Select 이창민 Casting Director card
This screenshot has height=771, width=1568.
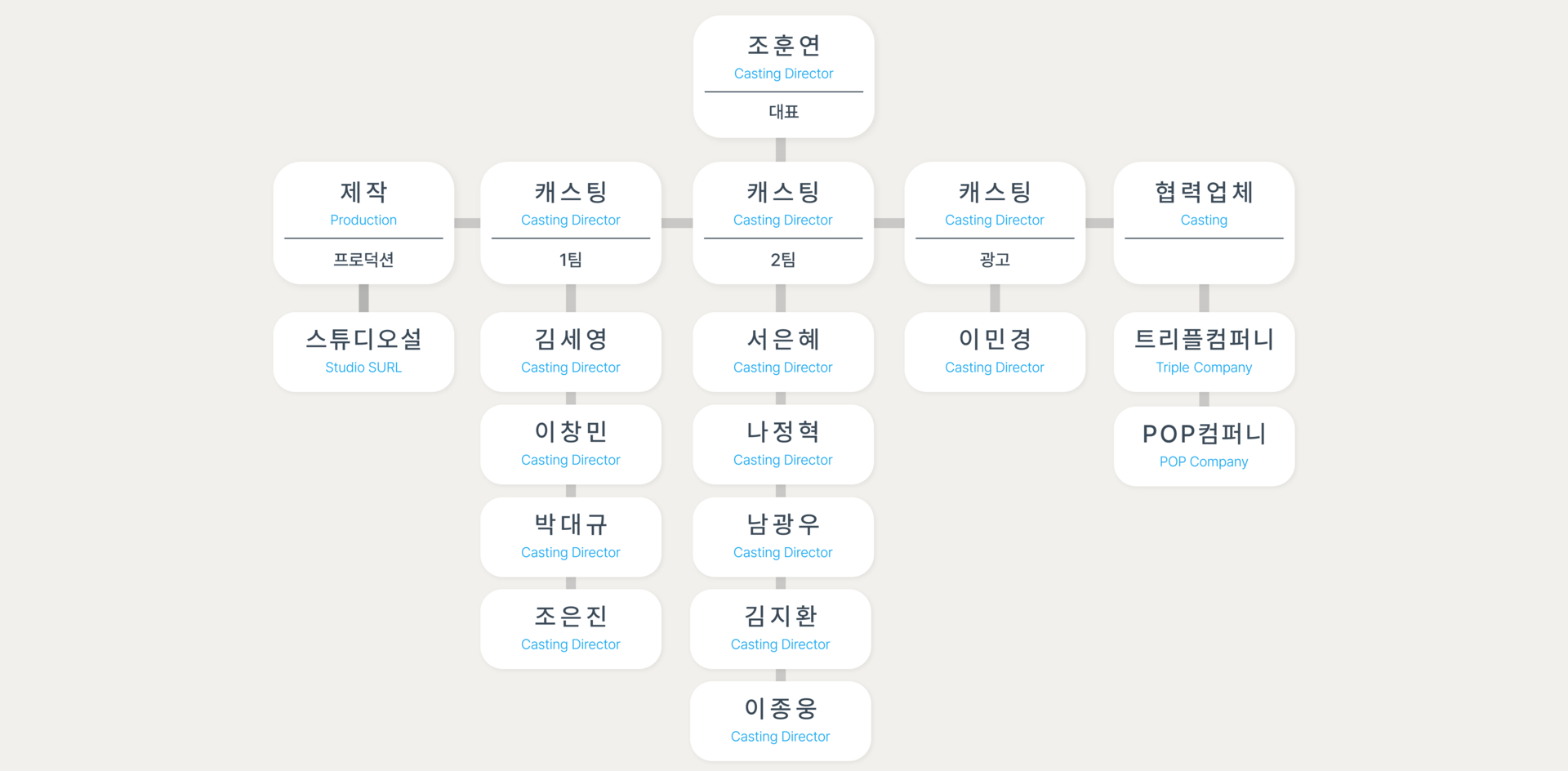(571, 444)
